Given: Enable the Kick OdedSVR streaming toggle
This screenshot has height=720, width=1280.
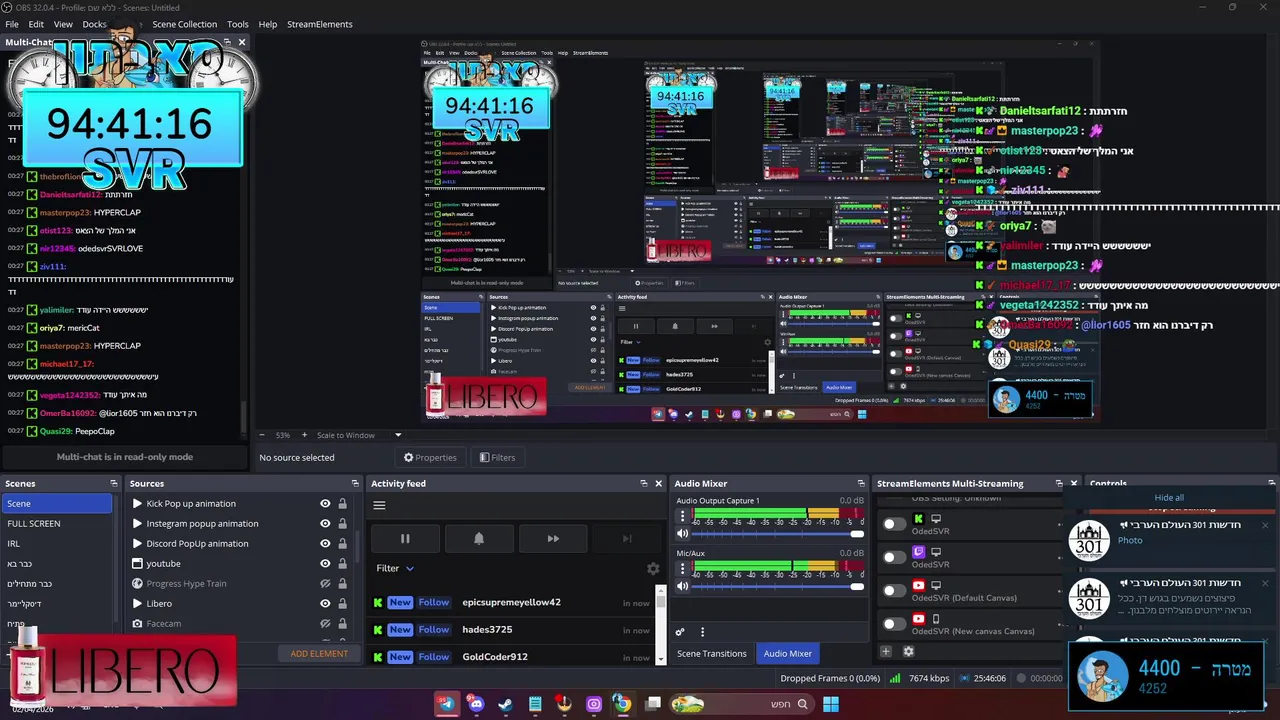Looking at the screenshot, I should click(x=894, y=524).
